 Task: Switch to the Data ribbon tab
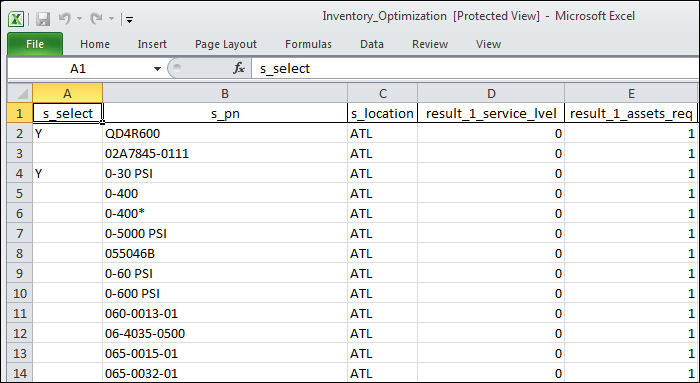click(372, 44)
